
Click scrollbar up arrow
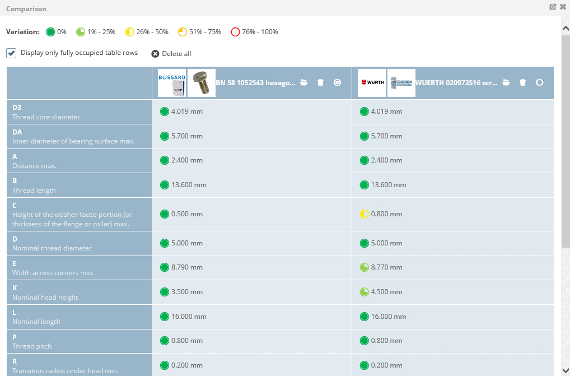coord(566,28)
